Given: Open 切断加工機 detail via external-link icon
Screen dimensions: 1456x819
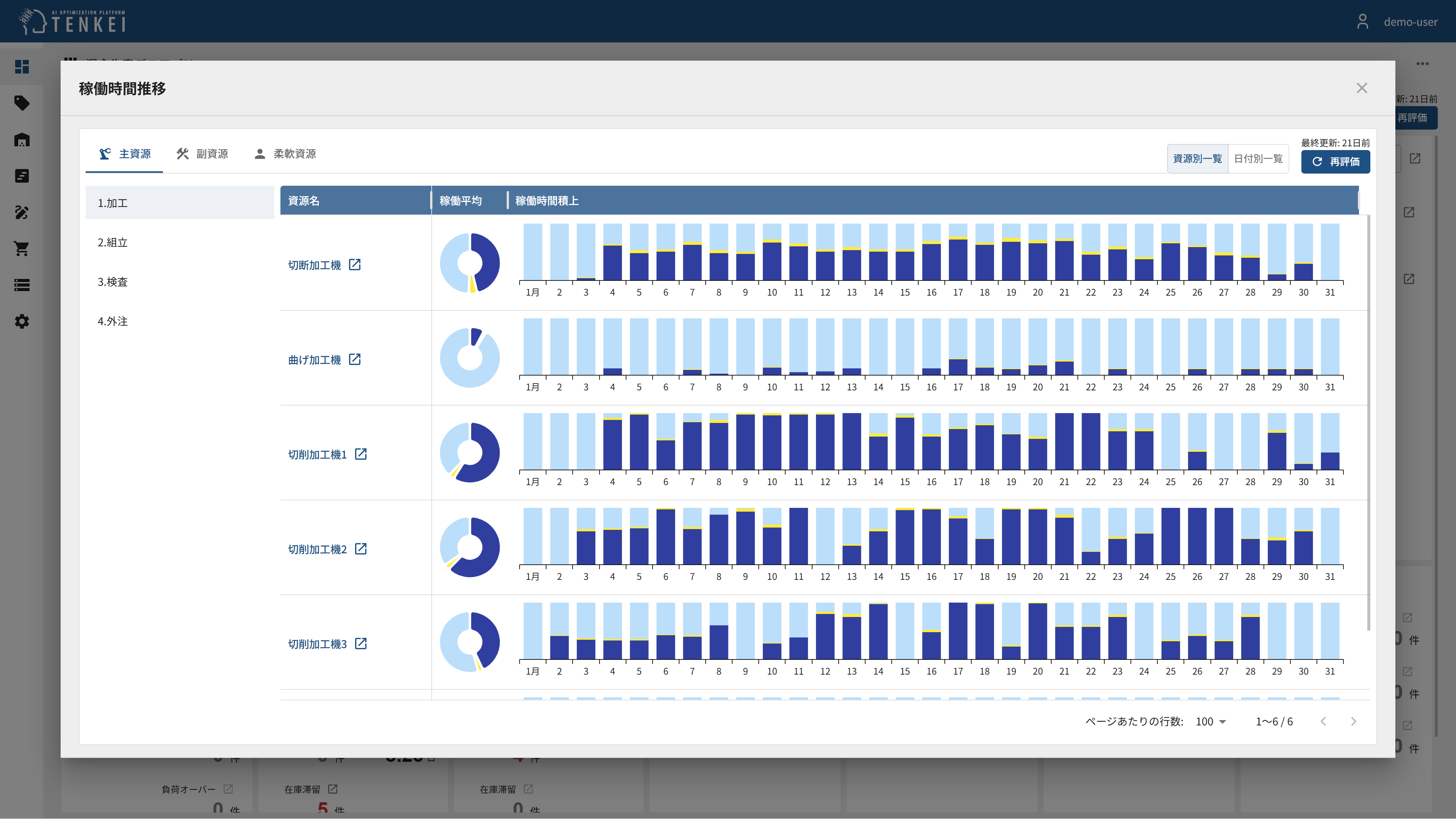Looking at the screenshot, I should tap(354, 265).
